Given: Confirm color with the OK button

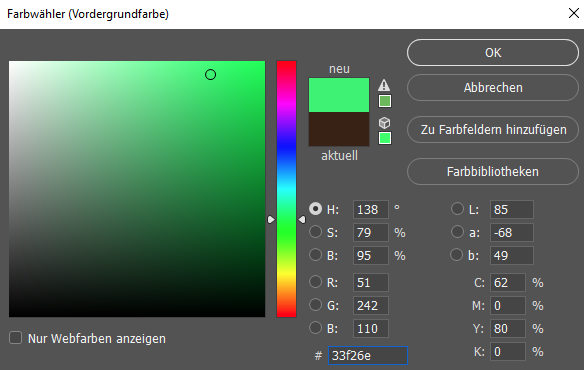Looking at the screenshot, I should [493, 53].
